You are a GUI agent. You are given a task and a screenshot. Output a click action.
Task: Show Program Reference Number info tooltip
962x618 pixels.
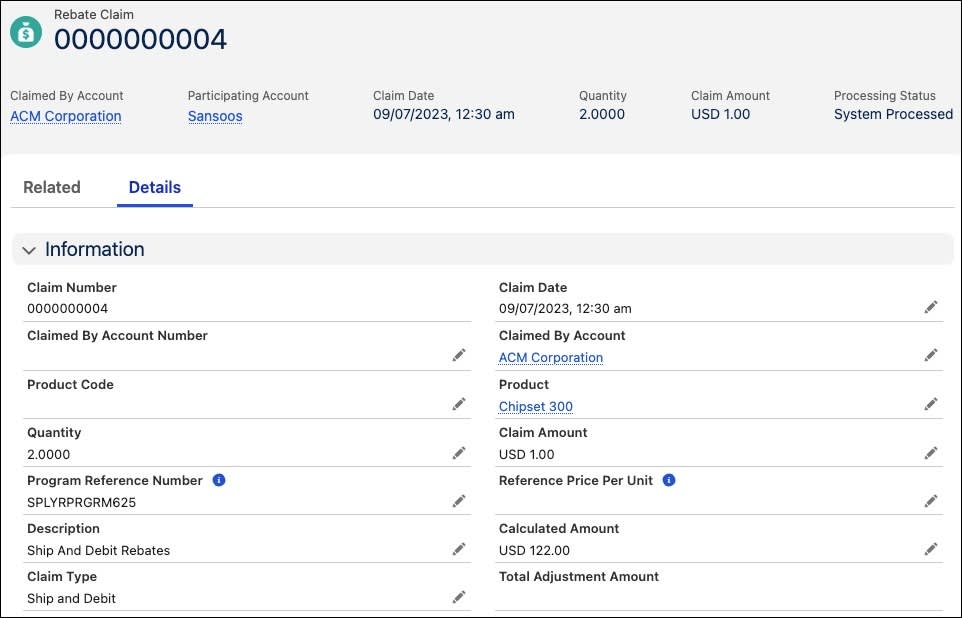pos(219,480)
